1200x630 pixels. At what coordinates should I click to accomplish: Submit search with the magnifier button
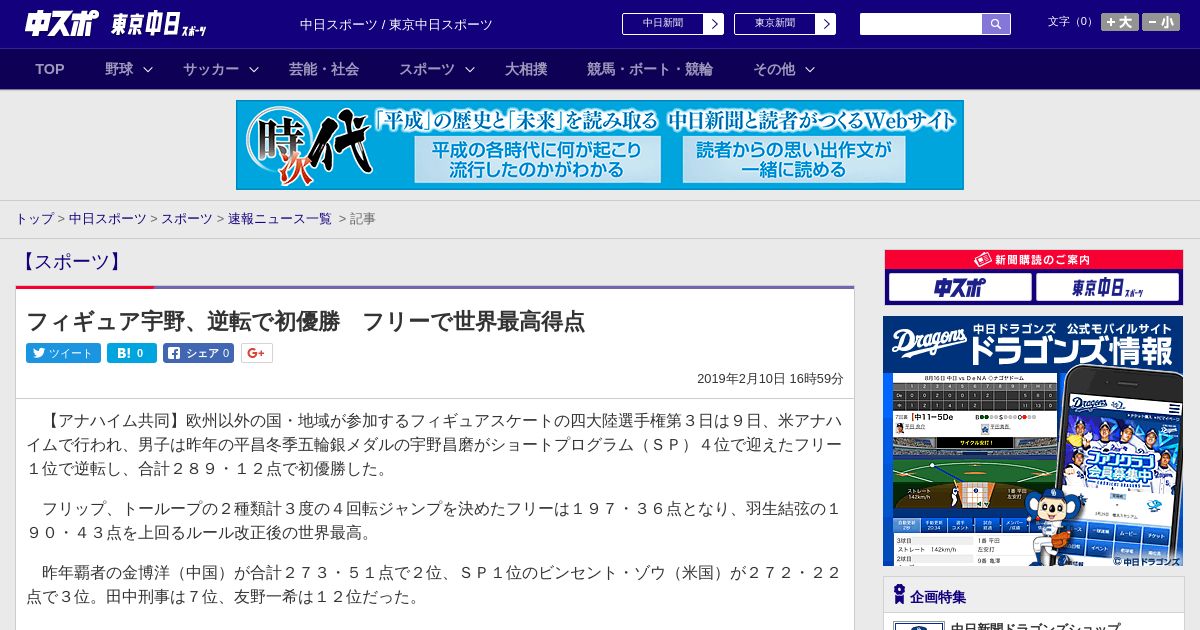point(996,24)
